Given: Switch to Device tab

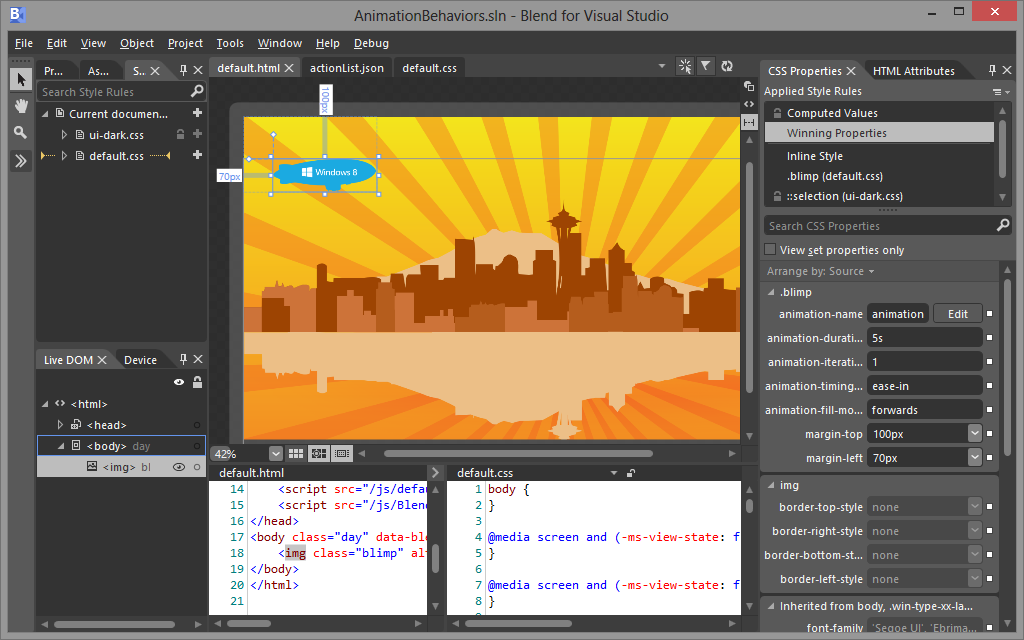Looking at the screenshot, I should (x=140, y=360).
